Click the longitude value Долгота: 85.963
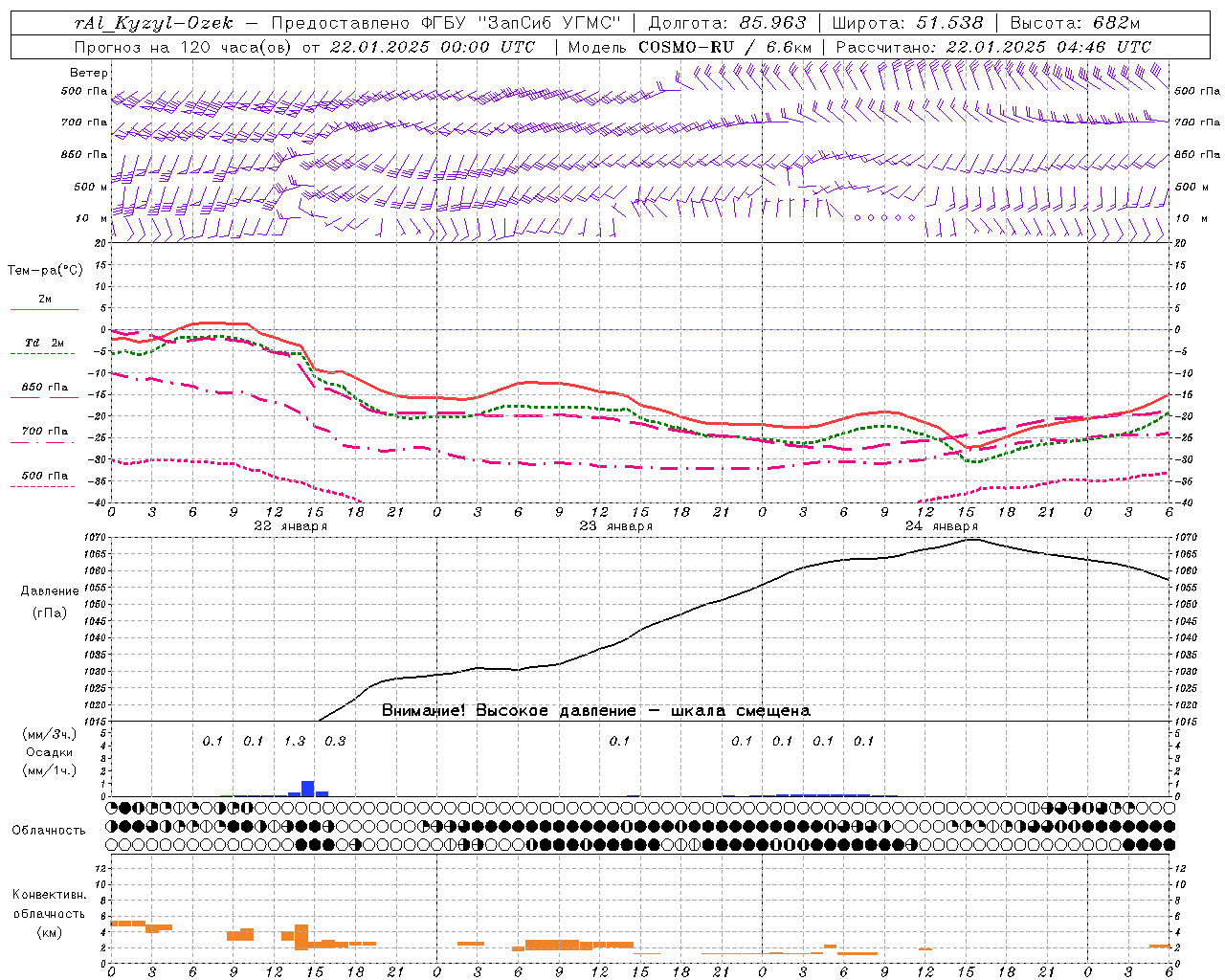This screenshot has width=1225, height=980. coord(727,23)
